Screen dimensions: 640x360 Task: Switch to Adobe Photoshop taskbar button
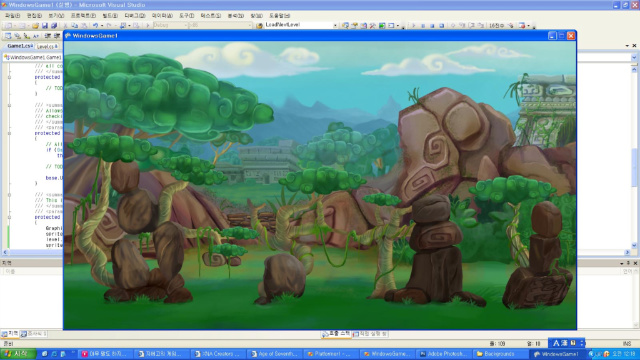444,354
